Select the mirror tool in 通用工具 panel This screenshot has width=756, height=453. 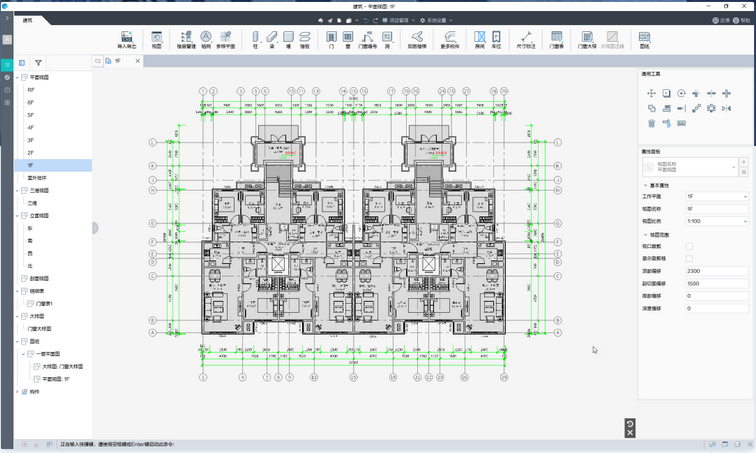(726, 108)
